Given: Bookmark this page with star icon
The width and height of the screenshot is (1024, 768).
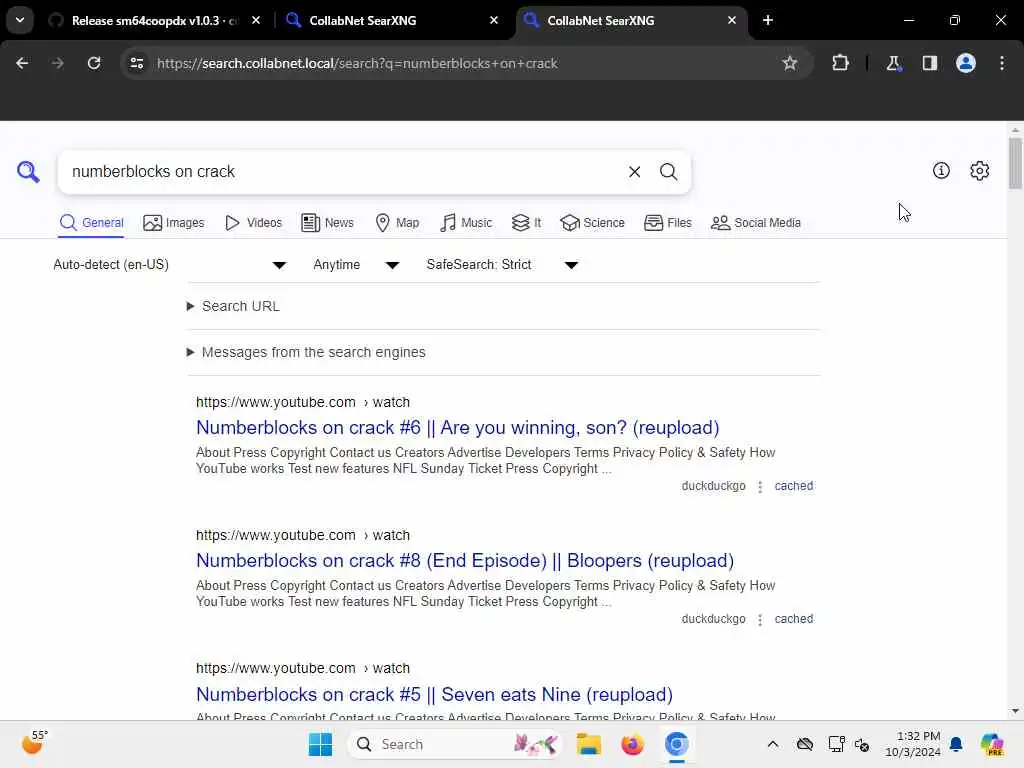Looking at the screenshot, I should click(790, 63).
